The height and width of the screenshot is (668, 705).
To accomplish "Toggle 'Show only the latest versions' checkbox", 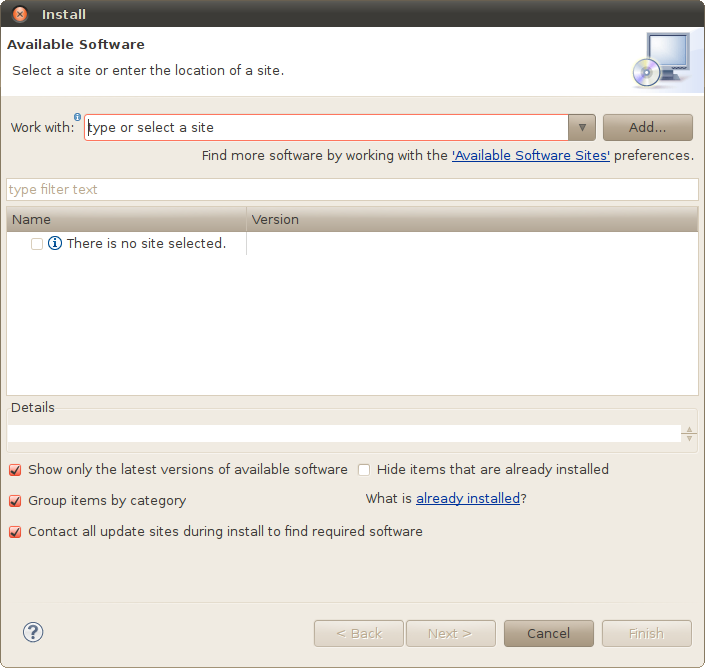I will click(15, 470).
